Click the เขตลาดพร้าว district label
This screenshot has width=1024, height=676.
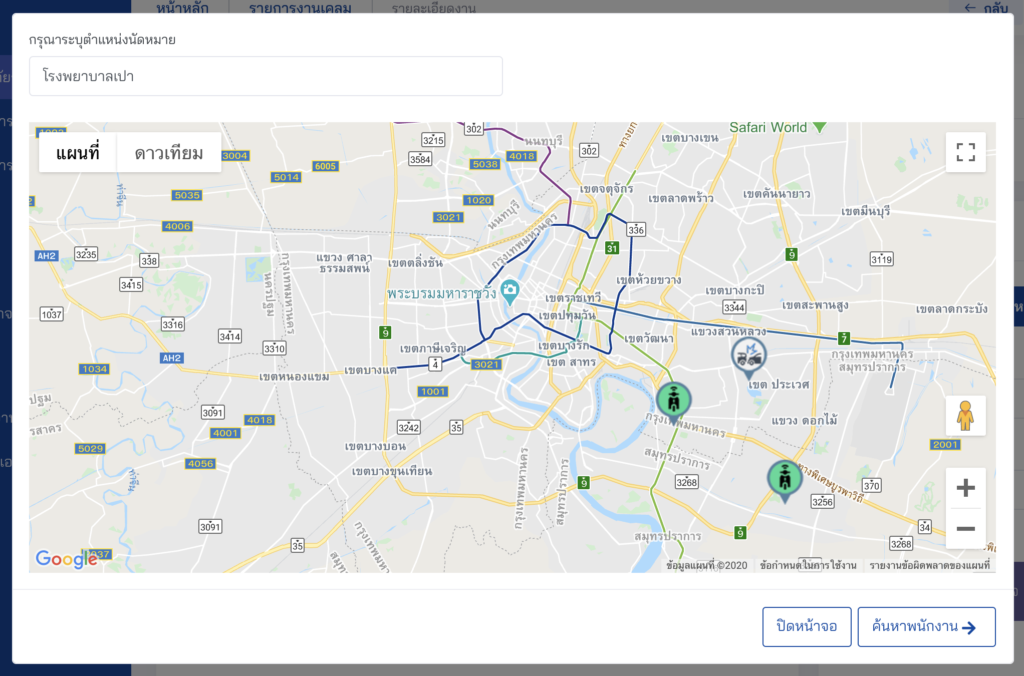pos(680,198)
